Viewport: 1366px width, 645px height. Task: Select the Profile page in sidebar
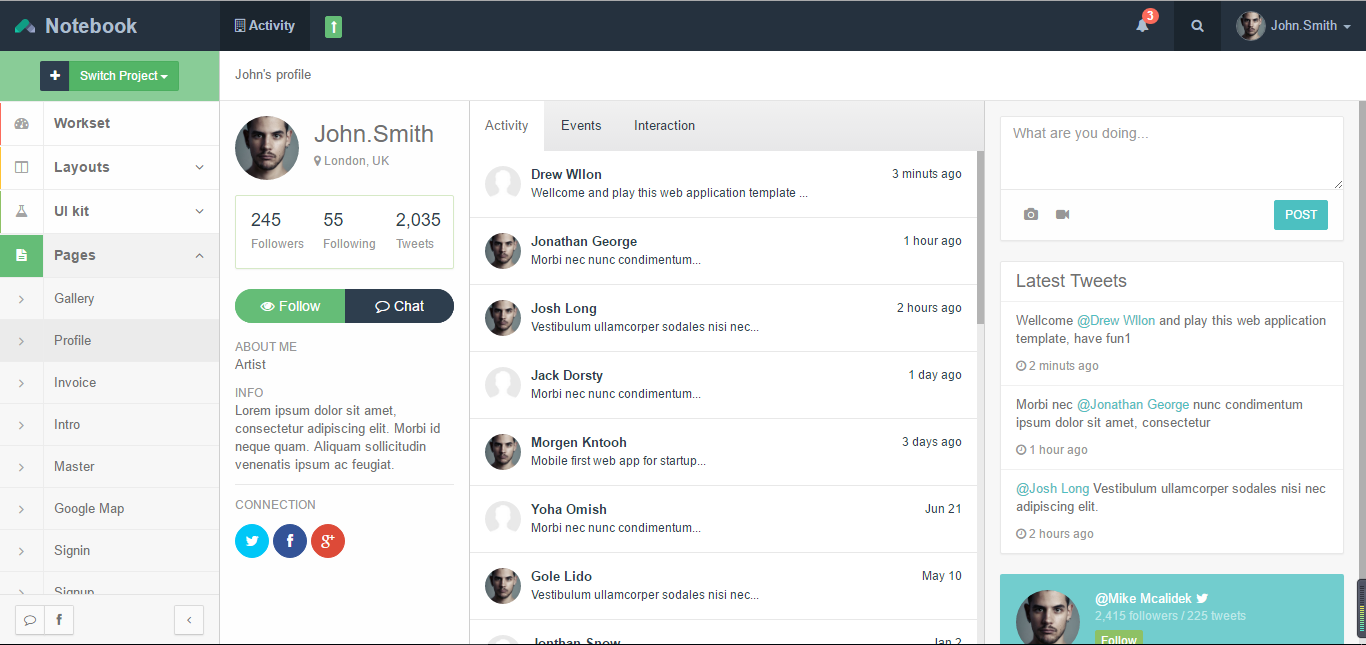[110, 340]
